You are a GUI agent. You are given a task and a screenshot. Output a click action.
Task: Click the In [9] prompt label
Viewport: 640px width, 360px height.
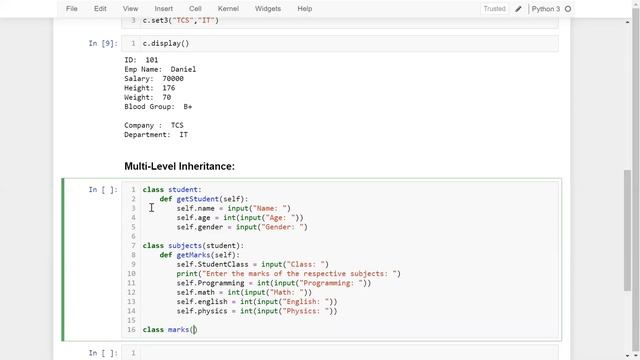pyautogui.click(x=103, y=43)
